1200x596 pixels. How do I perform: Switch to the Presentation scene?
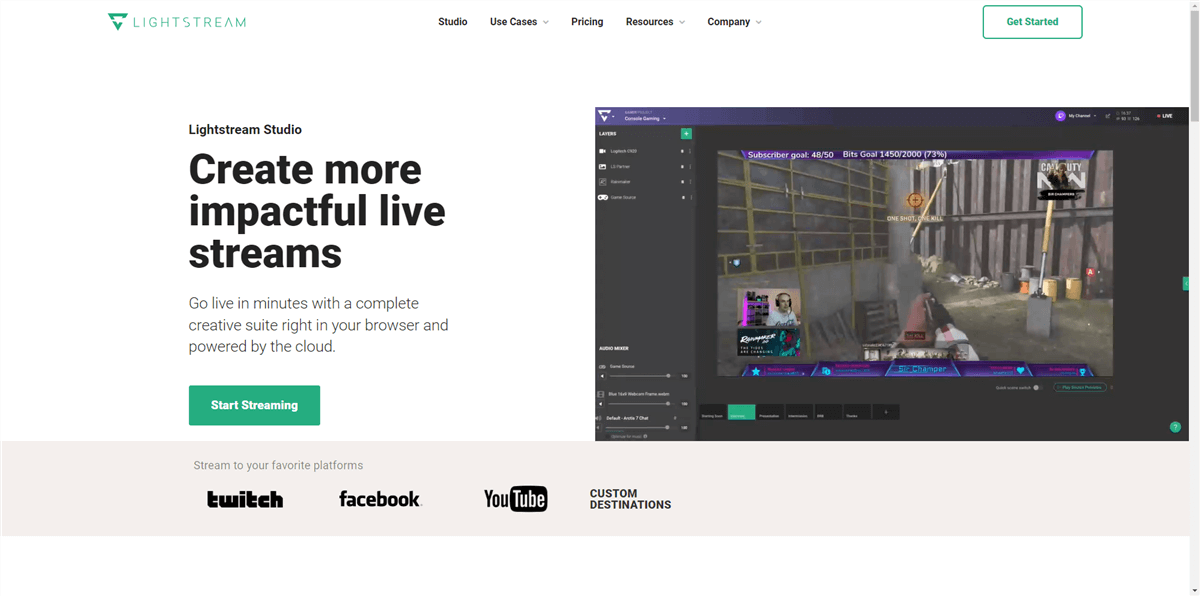[x=770, y=412]
